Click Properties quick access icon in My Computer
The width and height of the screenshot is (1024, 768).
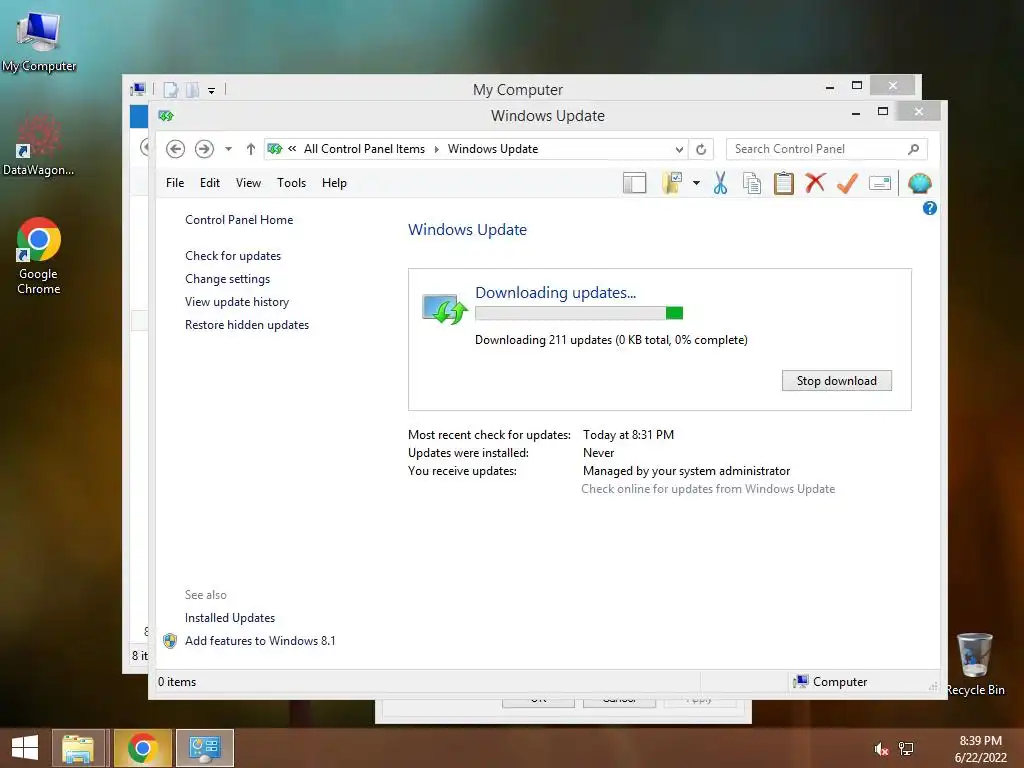[x=170, y=89]
